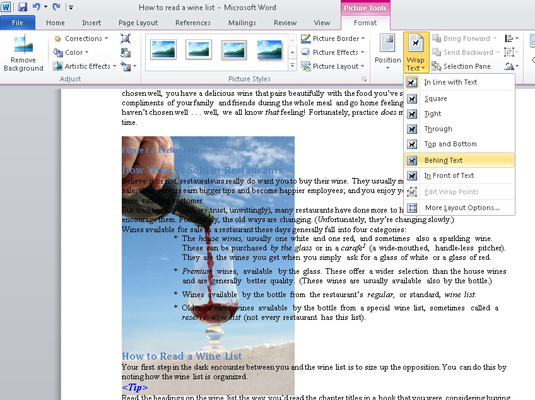
Task: Click the Square wrap icon
Action: click(412, 99)
